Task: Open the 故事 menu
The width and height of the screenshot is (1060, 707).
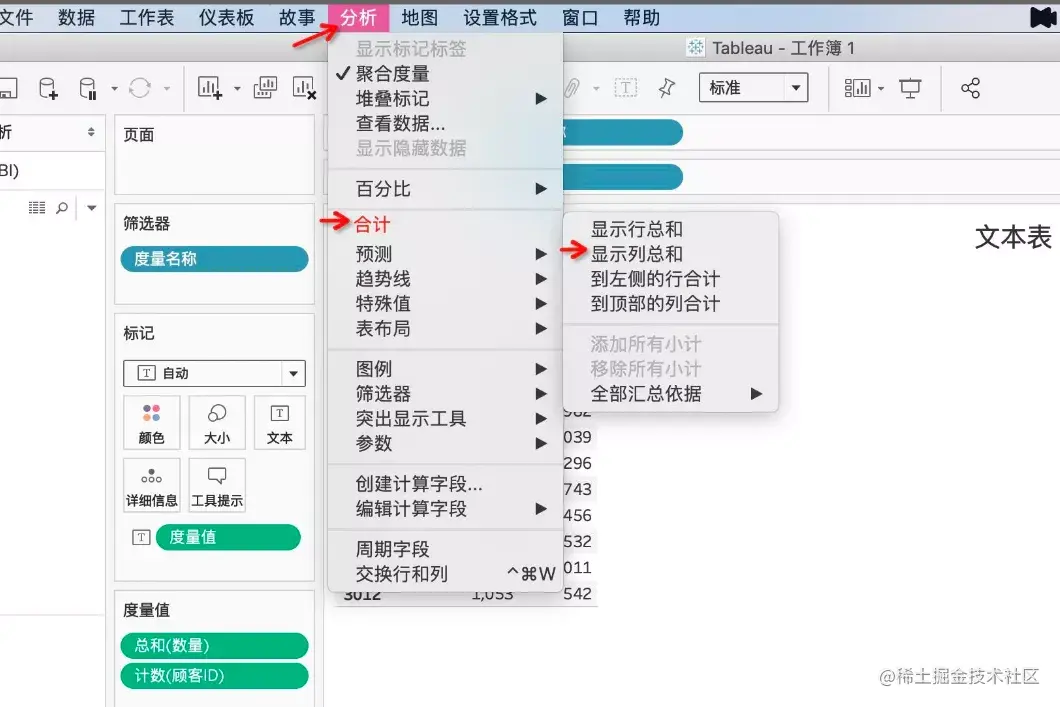Action: (297, 18)
